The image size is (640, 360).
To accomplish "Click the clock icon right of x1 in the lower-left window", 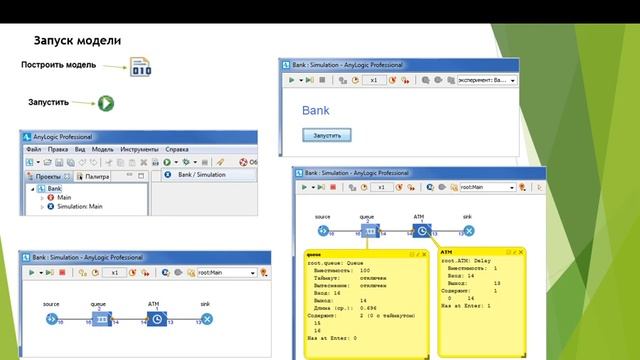I will [132, 273].
